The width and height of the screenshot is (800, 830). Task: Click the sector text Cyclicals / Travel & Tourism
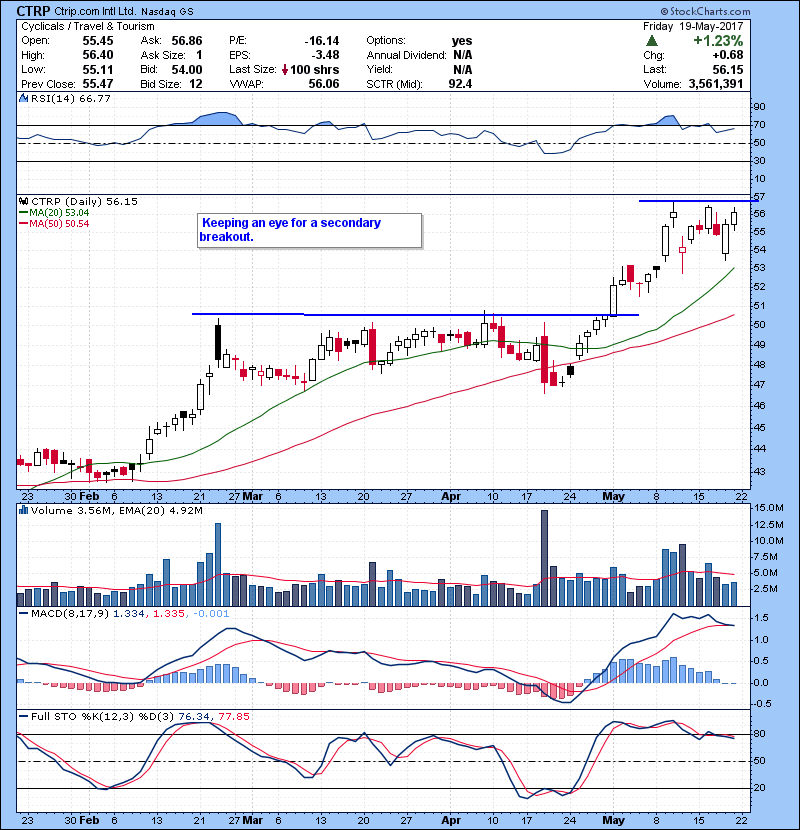pyautogui.click(x=88, y=26)
